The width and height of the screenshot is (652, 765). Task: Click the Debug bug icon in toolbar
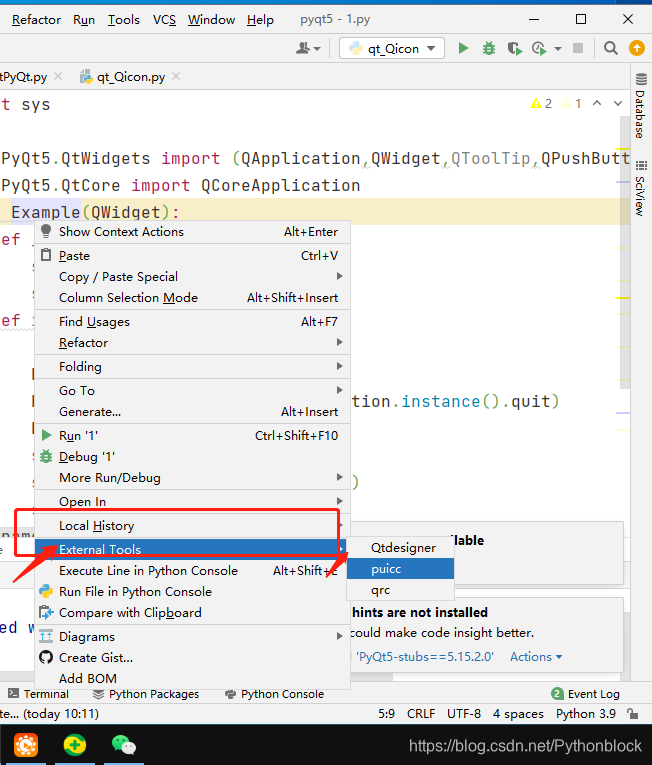(489, 48)
